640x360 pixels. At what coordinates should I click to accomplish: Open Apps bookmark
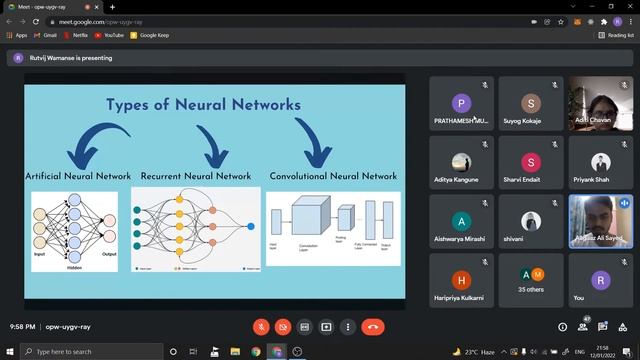coord(17,36)
